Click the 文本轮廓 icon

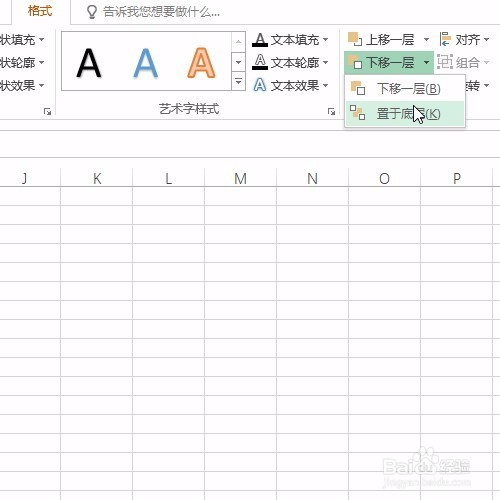[260, 62]
